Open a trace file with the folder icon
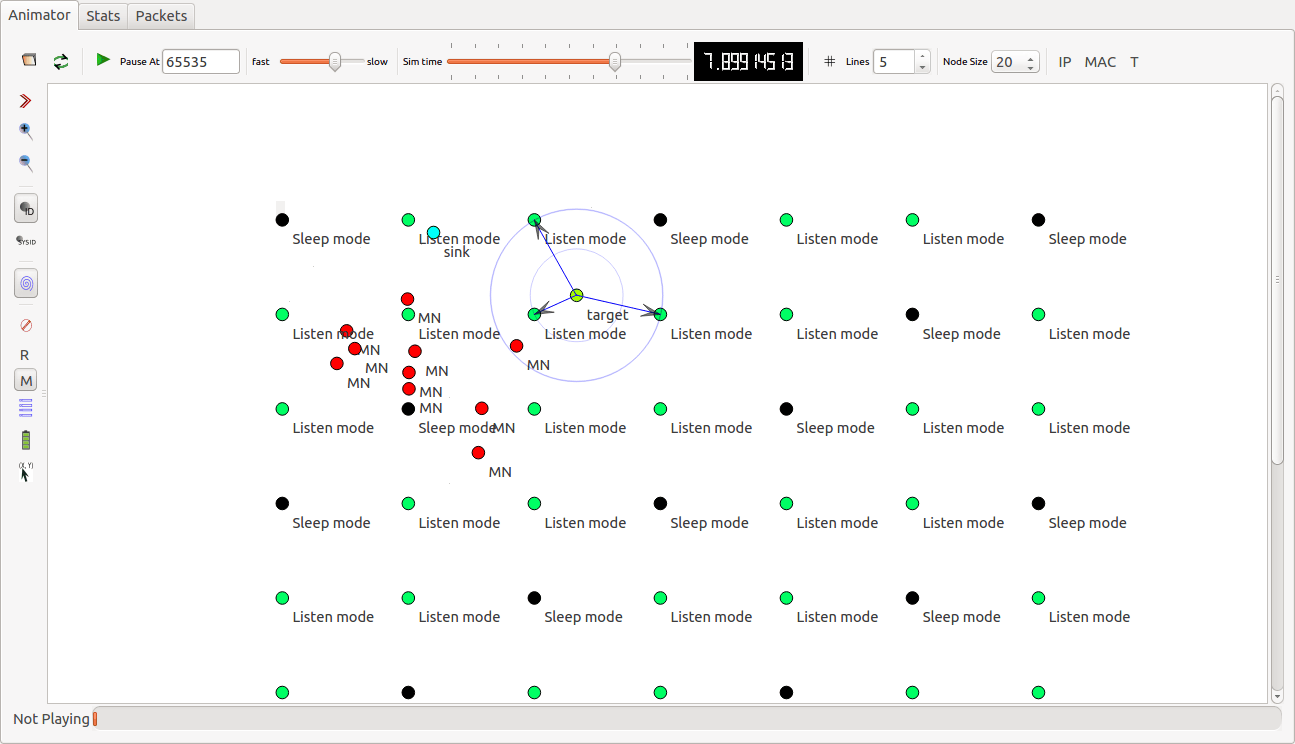This screenshot has width=1295, height=744. pos(29,61)
